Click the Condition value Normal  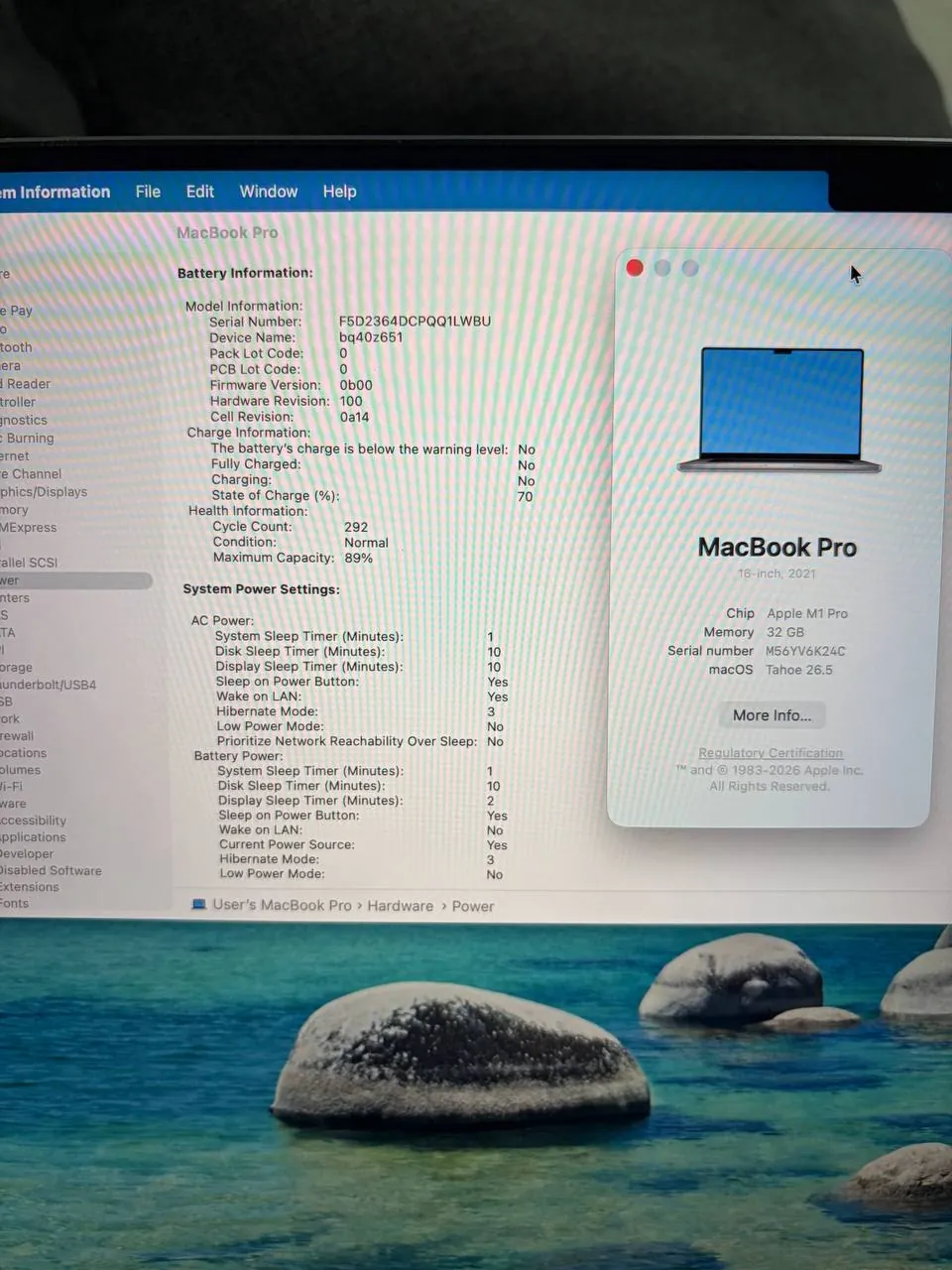click(x=366, y=543)
